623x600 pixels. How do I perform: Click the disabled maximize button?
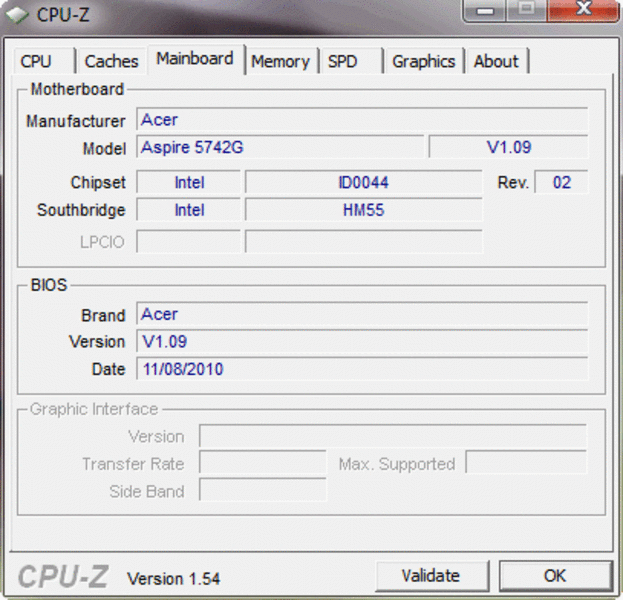527,10
